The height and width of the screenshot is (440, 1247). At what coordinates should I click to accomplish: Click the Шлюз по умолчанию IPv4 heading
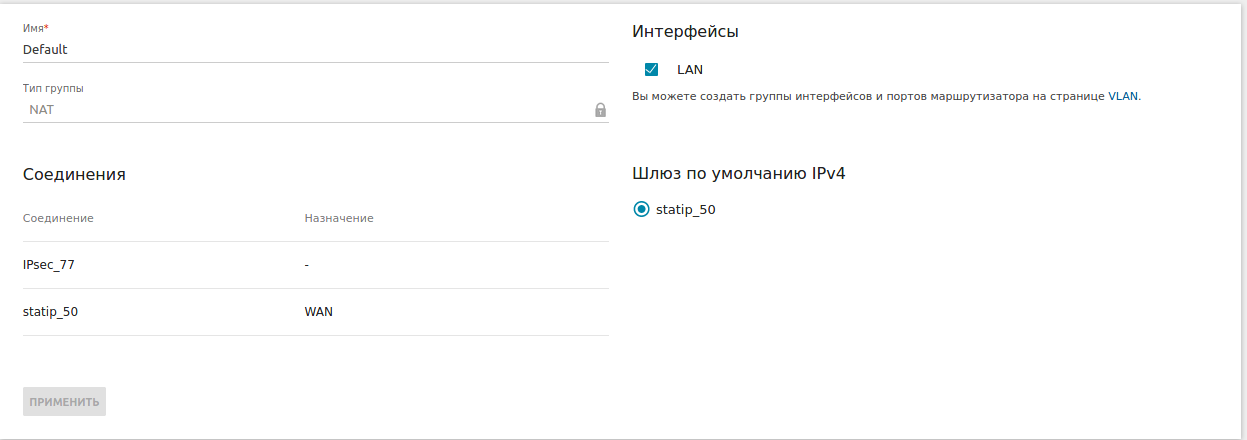tap(739, 174)
